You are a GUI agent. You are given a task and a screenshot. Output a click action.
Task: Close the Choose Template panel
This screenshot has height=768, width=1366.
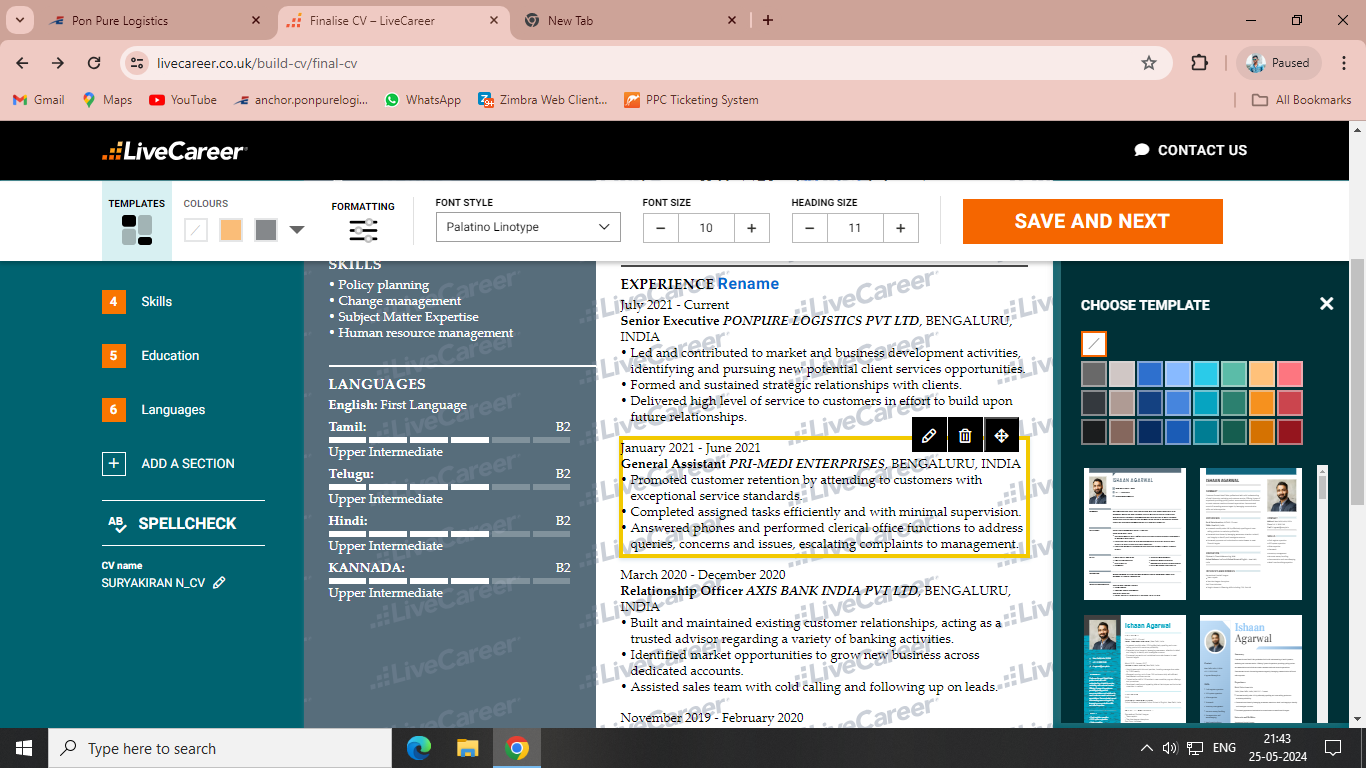(1326, 304)
